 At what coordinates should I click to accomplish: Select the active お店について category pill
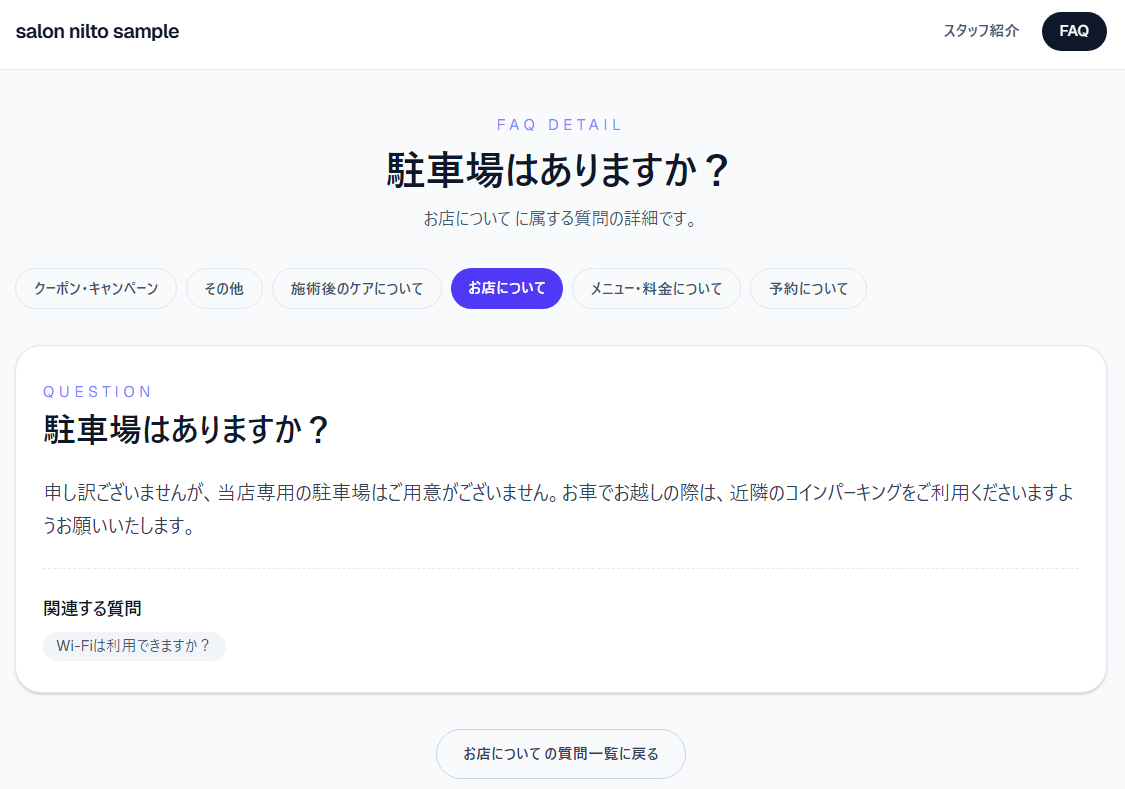click(x=507, y=289)
